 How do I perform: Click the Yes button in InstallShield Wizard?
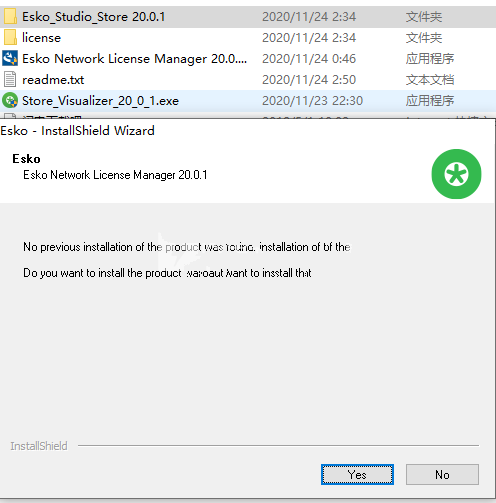(x=357, y=474)
